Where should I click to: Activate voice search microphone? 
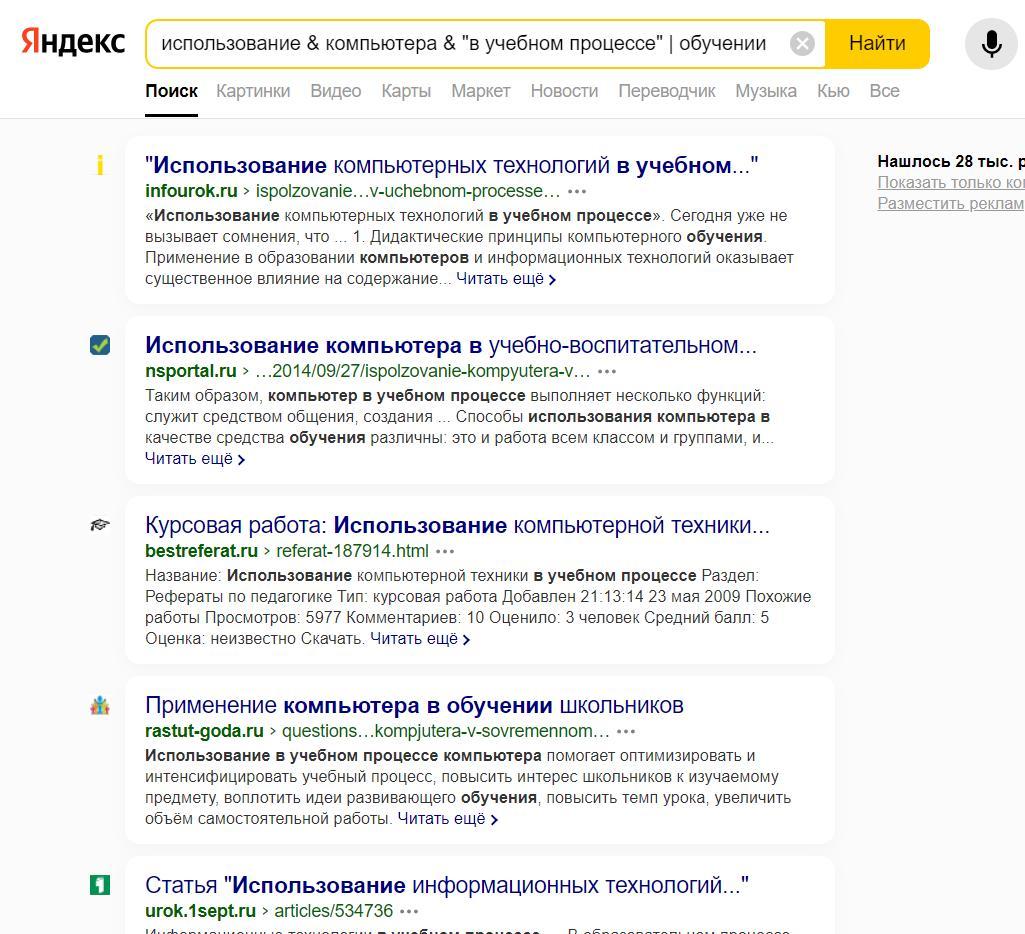click(x=991, y=44)
